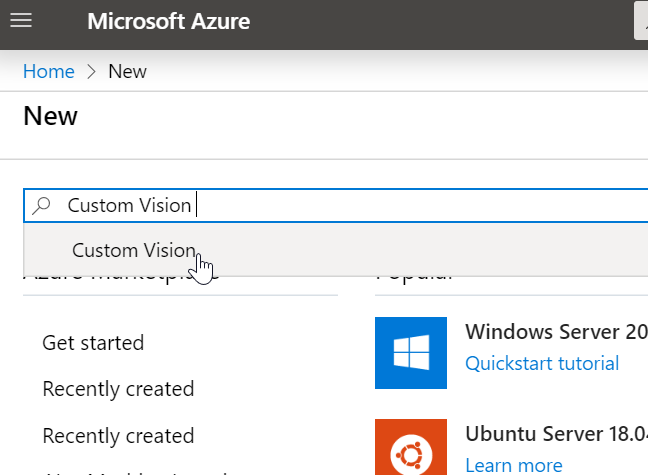Select Ubuntu Server 18.04 title
The width and height of the screenshot is (648, 475).
click(x=556, y=434)
